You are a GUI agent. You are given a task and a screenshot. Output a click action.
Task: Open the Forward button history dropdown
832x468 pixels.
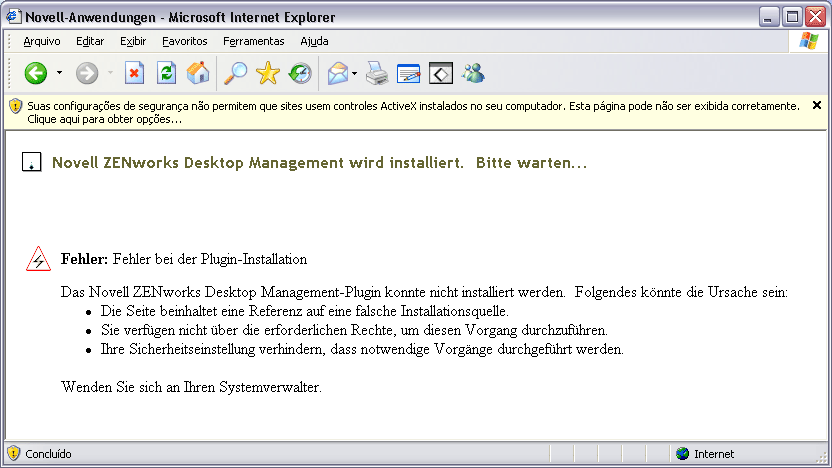point(110,73)
